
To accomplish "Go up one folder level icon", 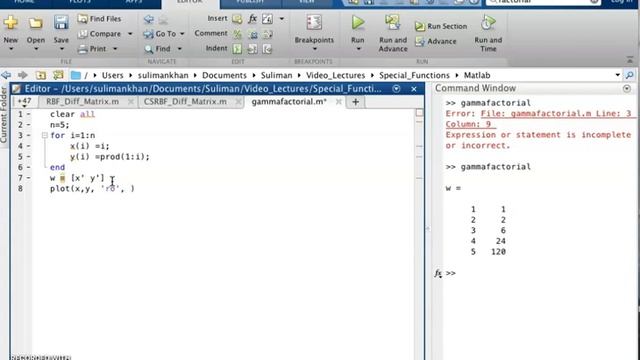I will pos(40,75).
